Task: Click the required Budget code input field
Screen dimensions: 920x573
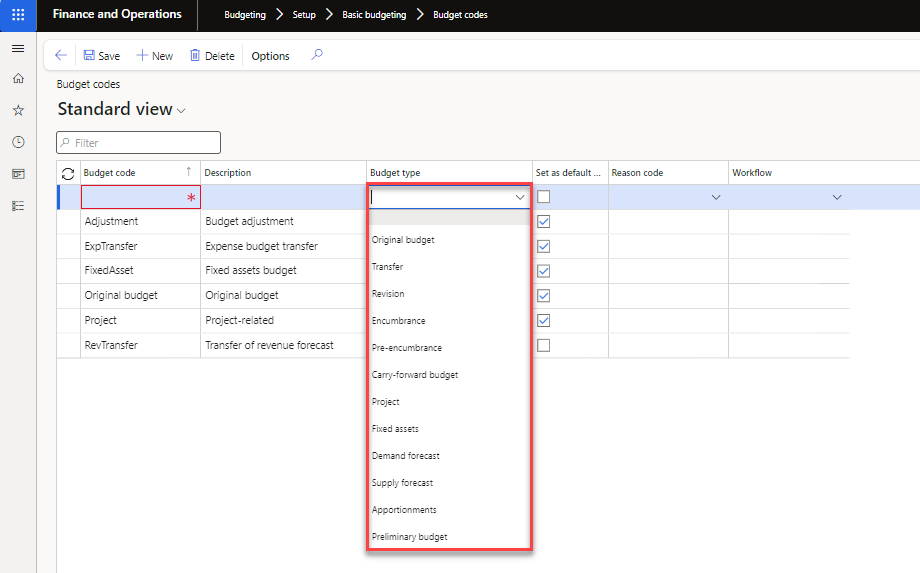Action: 141,197
